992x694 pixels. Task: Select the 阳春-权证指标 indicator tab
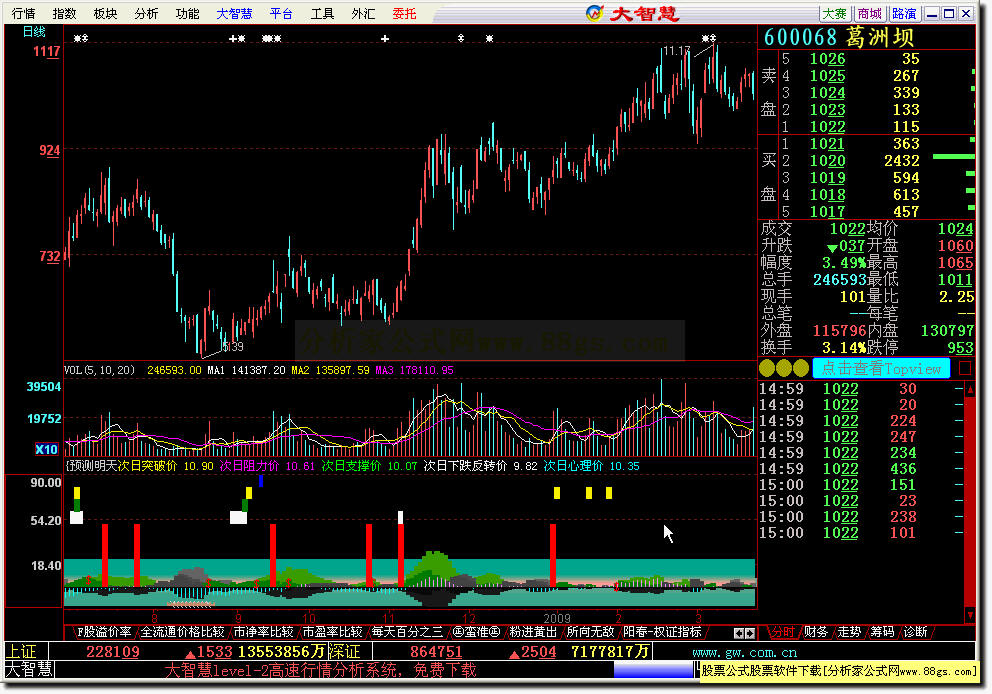click(662, 631)
